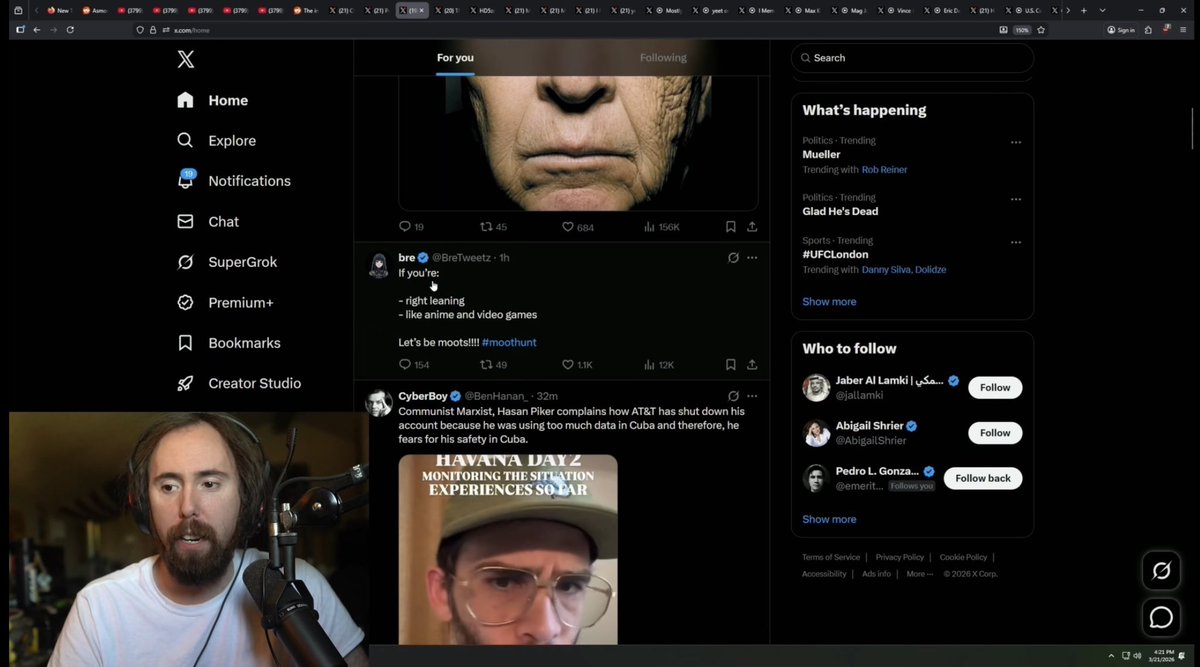1200x667 pixels.
Task: Open Notifications from the sidebar
Action: click(248, 180)
